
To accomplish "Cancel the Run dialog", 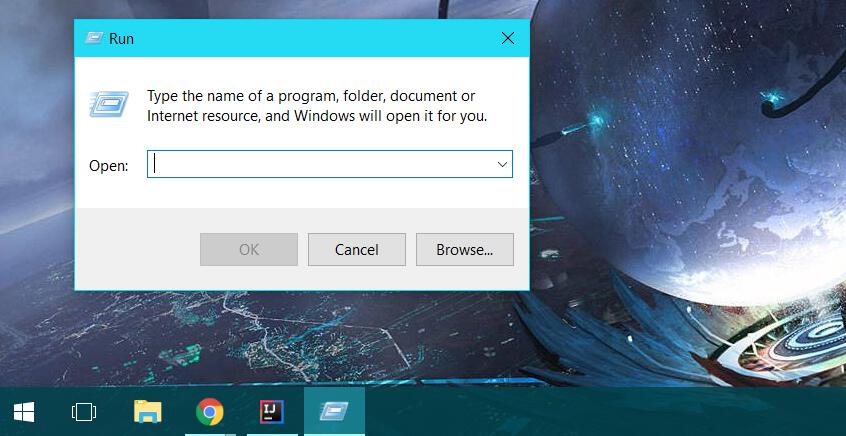I will pyautogui.click(x=357, y=249).
